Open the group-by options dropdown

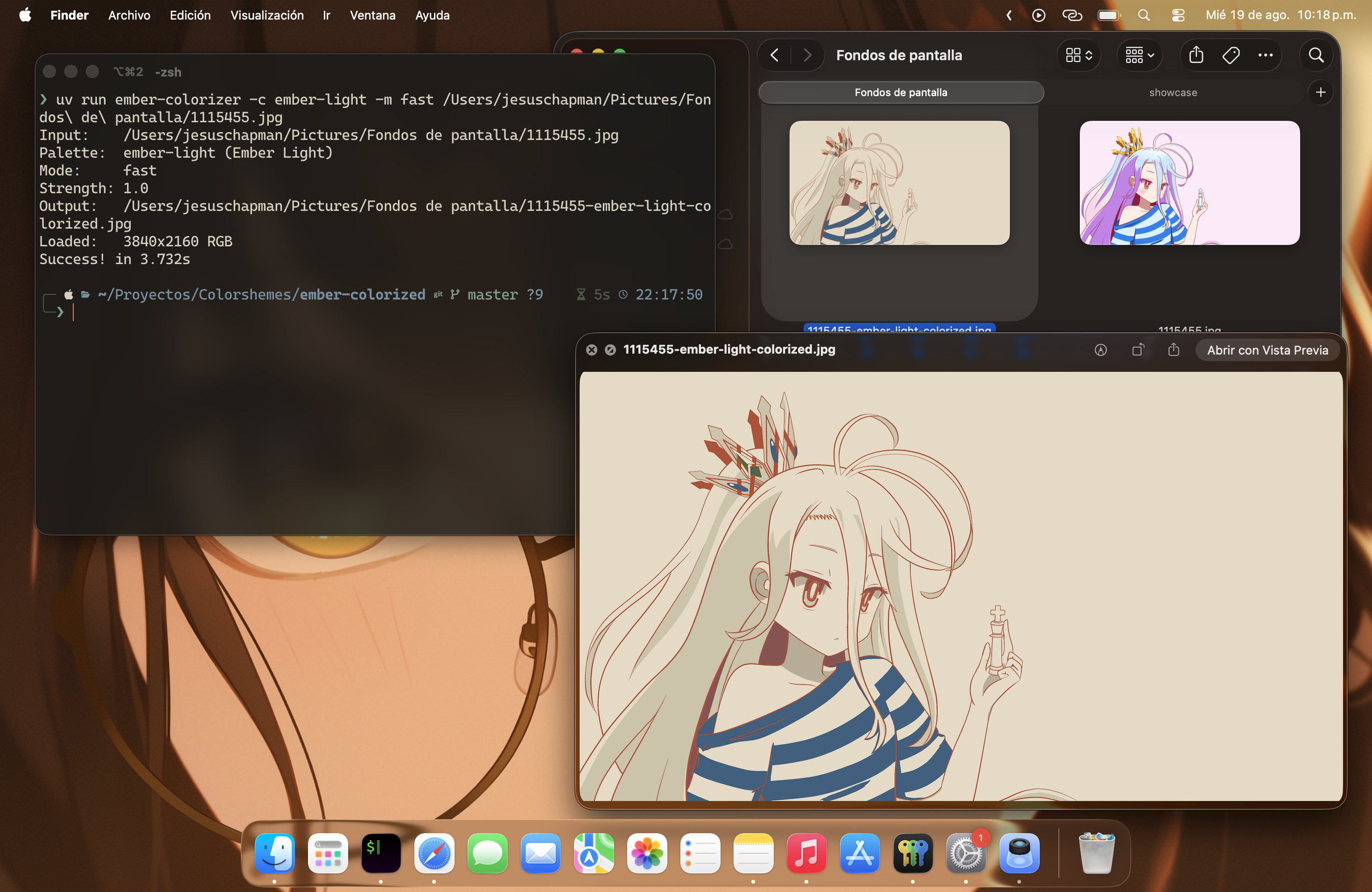click(x=1139, y=56)
